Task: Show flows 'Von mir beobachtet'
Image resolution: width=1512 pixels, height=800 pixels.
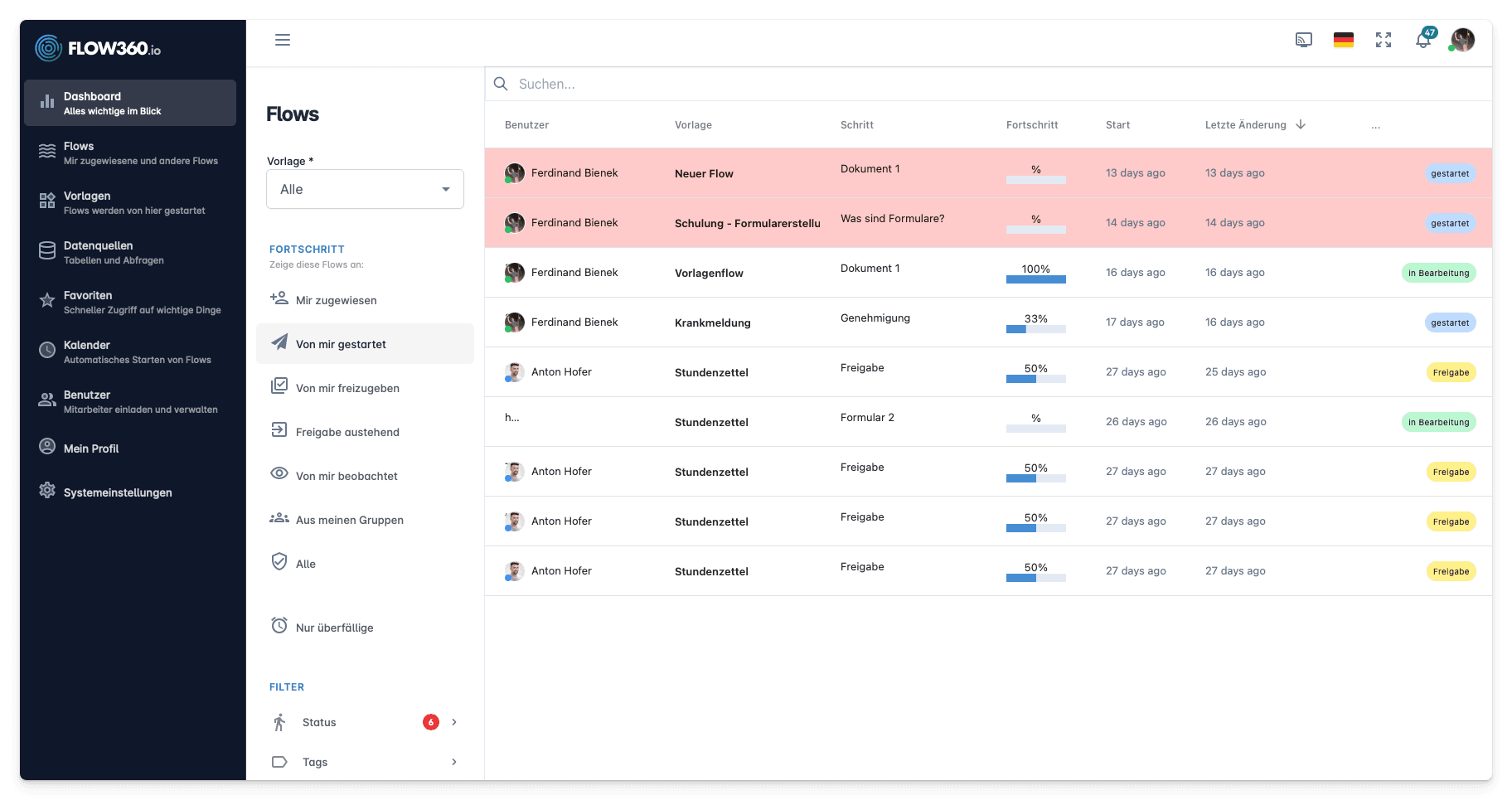Action: [346, 476]
